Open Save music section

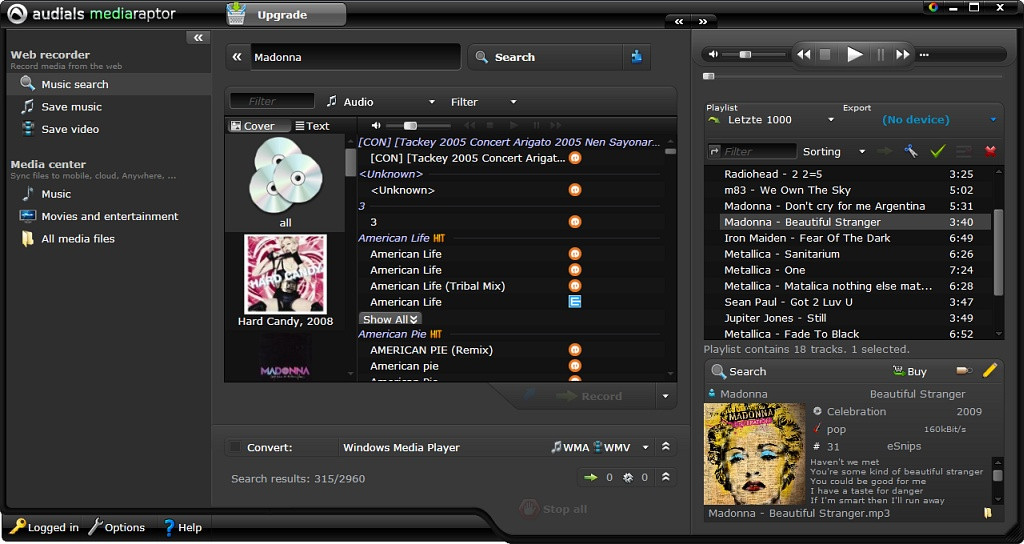click(71, 107)
